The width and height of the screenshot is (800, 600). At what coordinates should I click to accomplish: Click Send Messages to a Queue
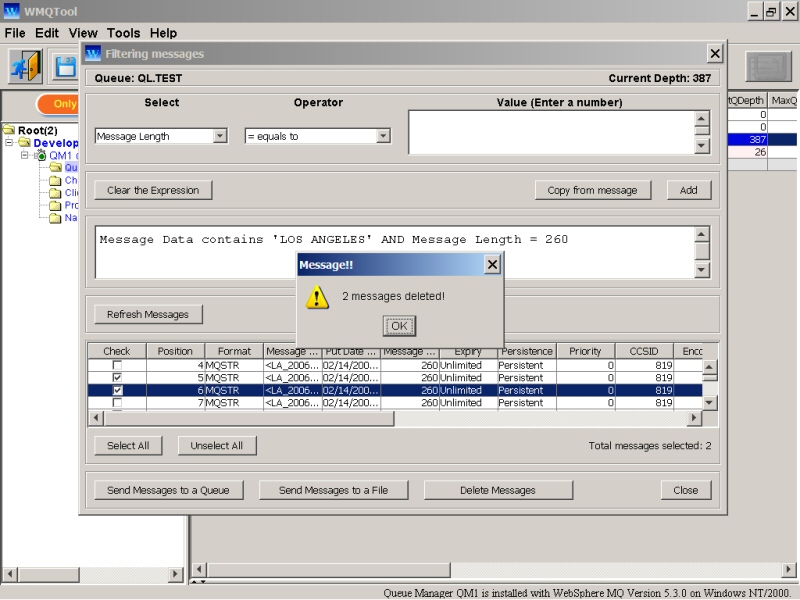tap(168, 490)
